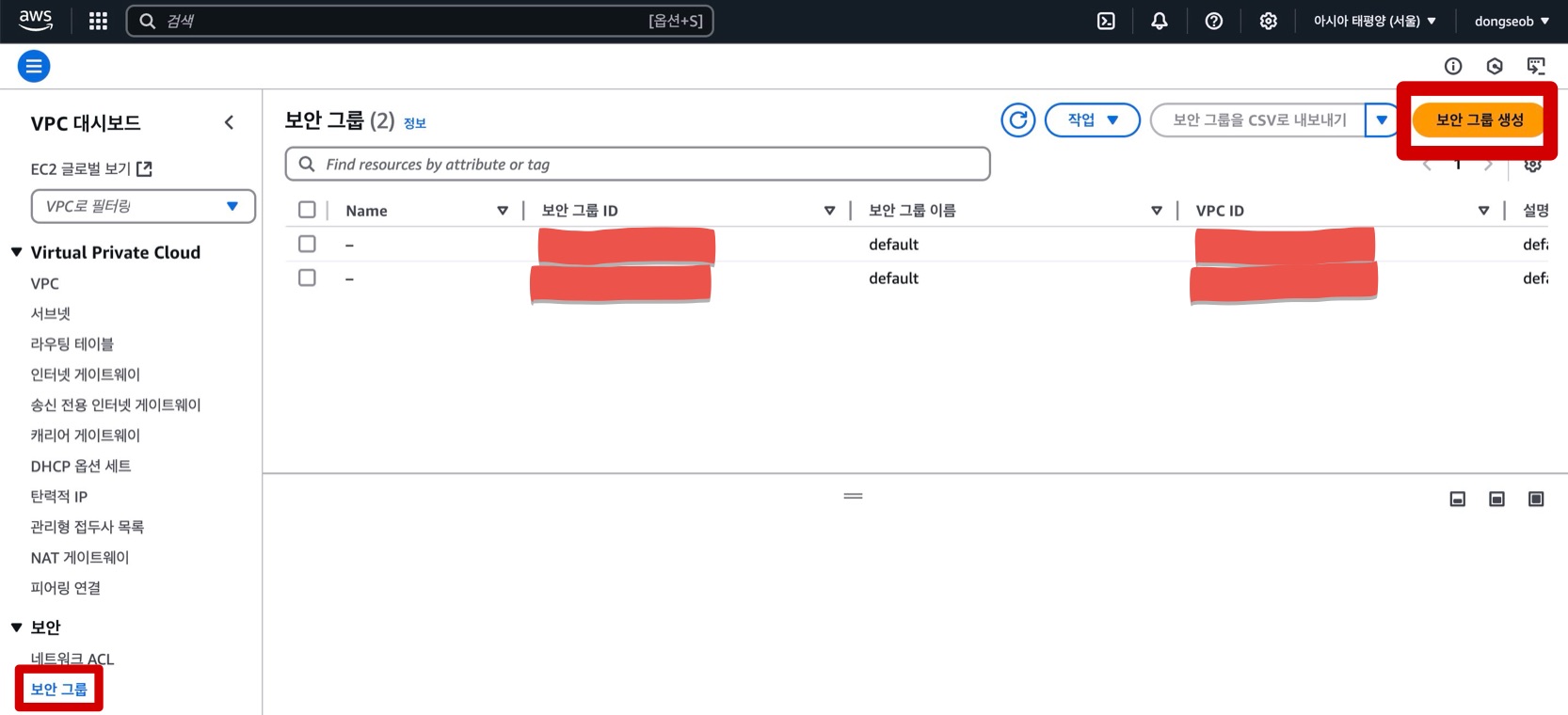
Task: Select 보안 그룹 in the sidebar
Action: click(x=59, y=689)
